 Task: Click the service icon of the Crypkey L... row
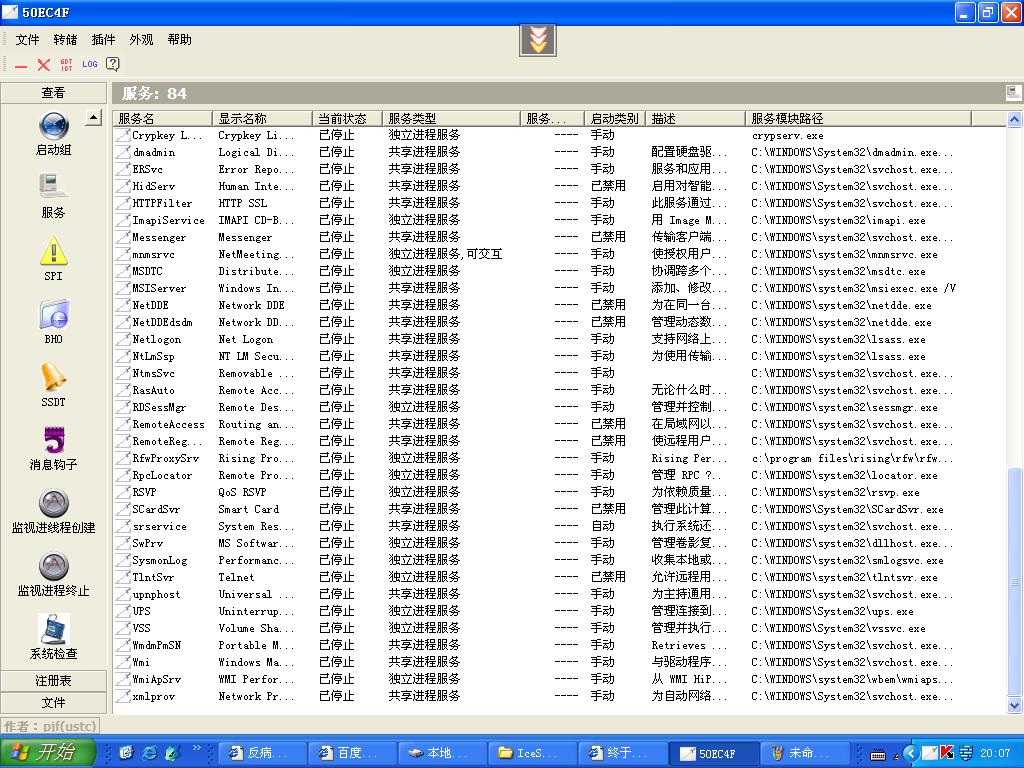coord(123,135)
